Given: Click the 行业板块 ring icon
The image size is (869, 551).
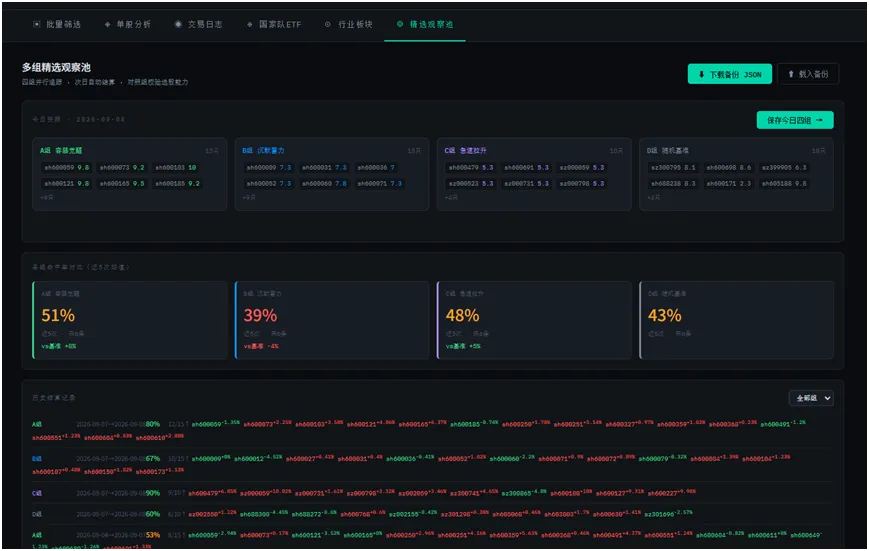Looking at the screenshot, I should (328, 24).
